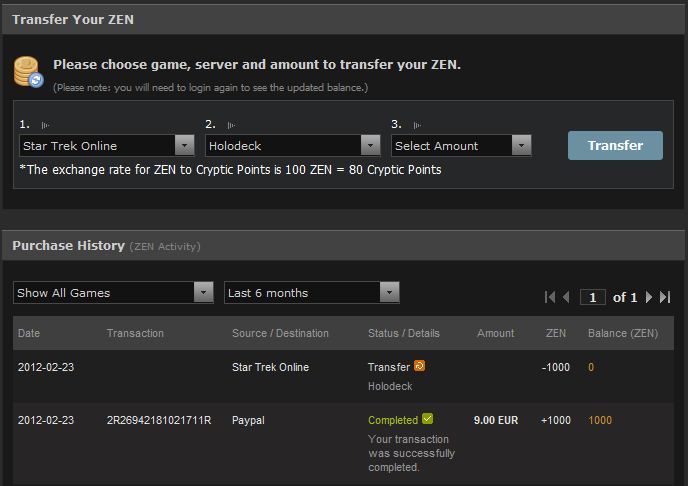Click the -1000 ZEN value
Image resolution: width=688 pixels, height=486 pixels.
click(x=555, y=367)
